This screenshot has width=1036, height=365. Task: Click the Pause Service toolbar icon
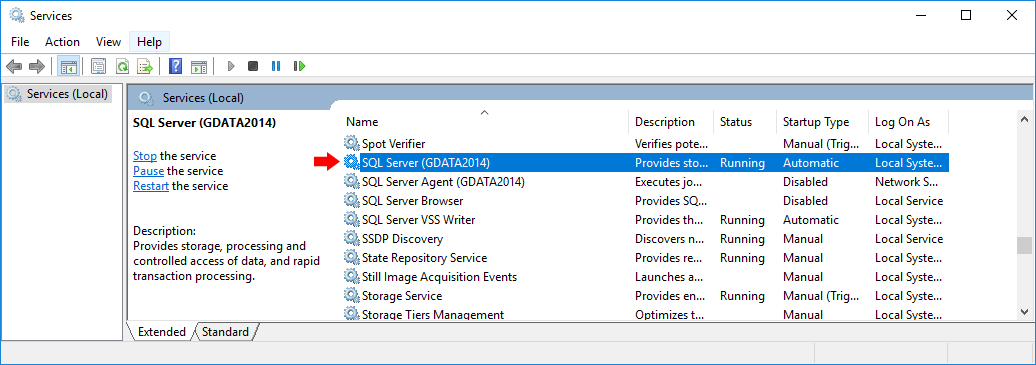(276, 66)
